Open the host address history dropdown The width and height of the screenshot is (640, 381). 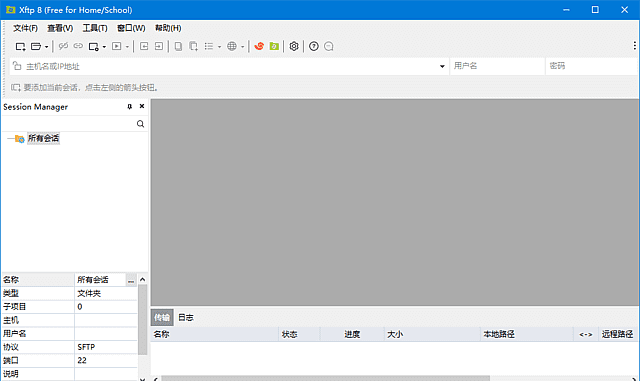442,66
